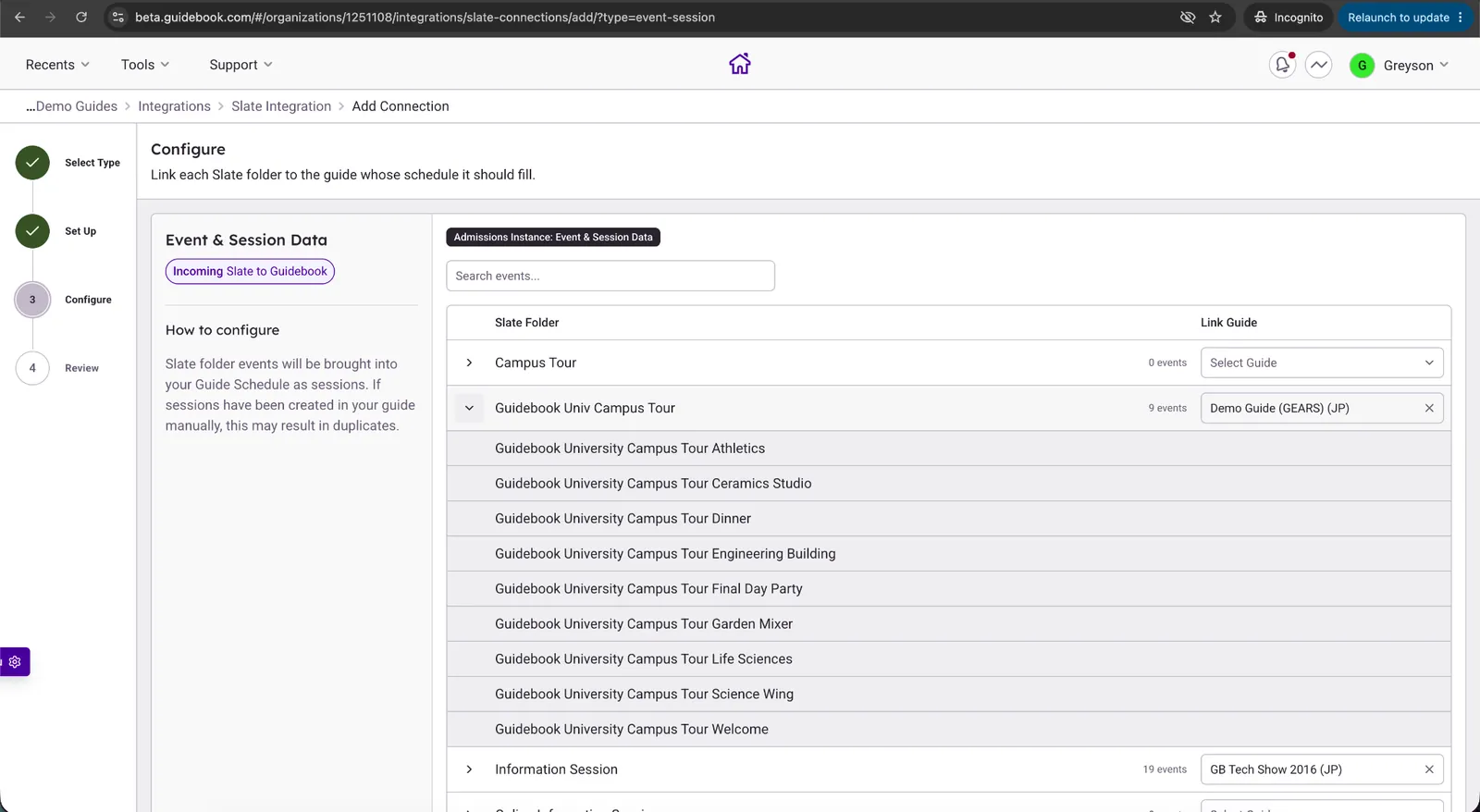Select Campus Tour Welcome row
The width and height of the screenshot is (1480, 812).
pos(948,730)
